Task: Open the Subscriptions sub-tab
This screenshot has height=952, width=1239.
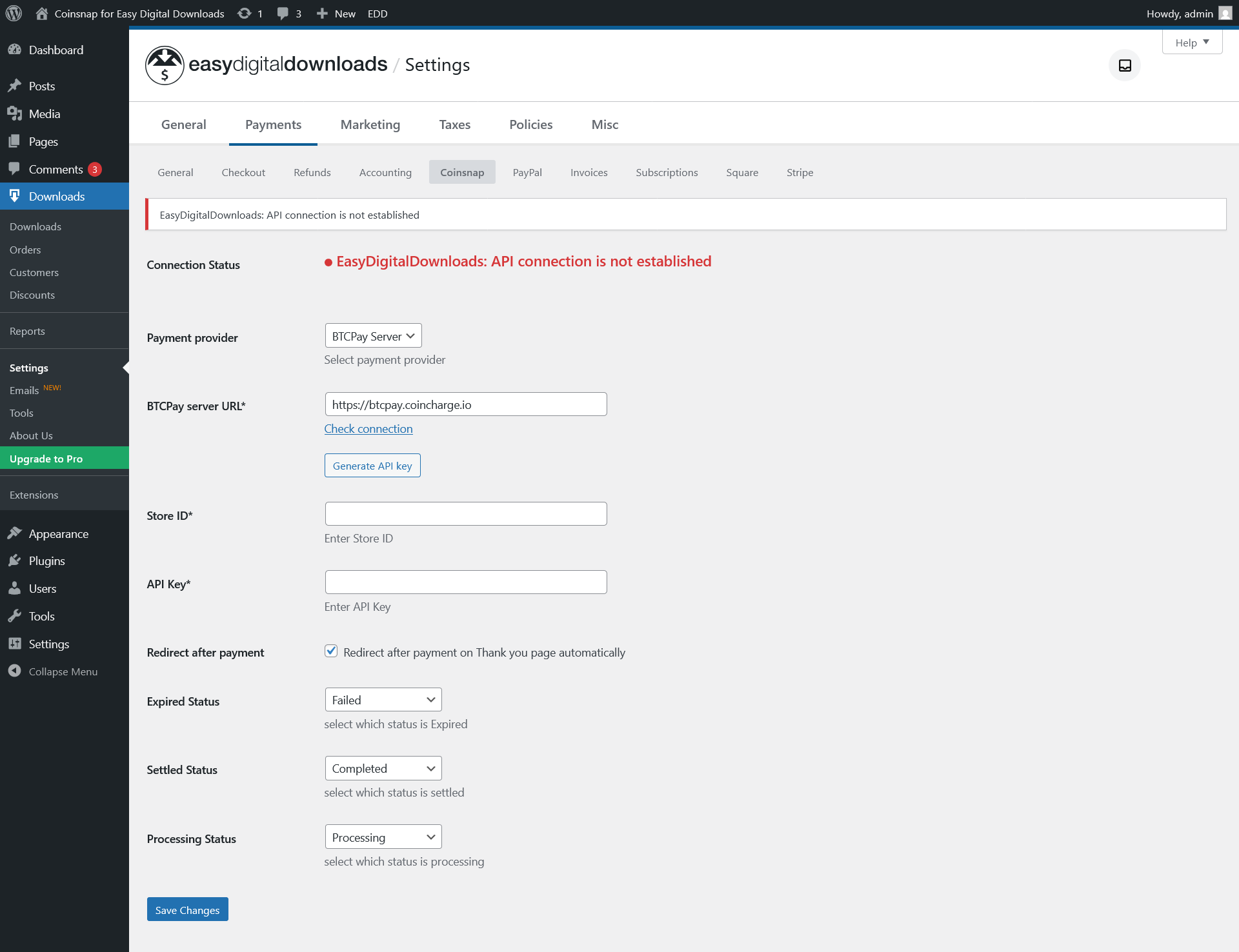Action: [667, 172]
